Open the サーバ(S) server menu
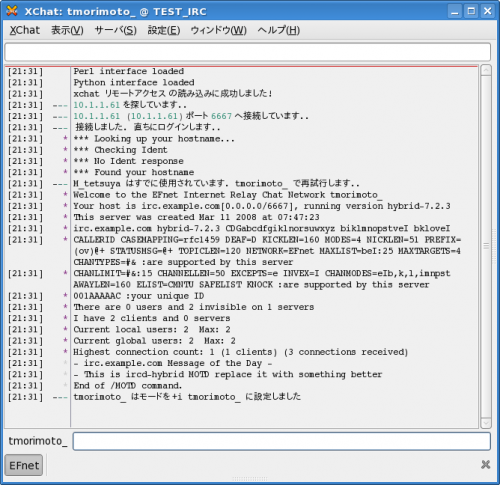Image resolution: width=500 pixels, height=485 pixels. [115, 30]
